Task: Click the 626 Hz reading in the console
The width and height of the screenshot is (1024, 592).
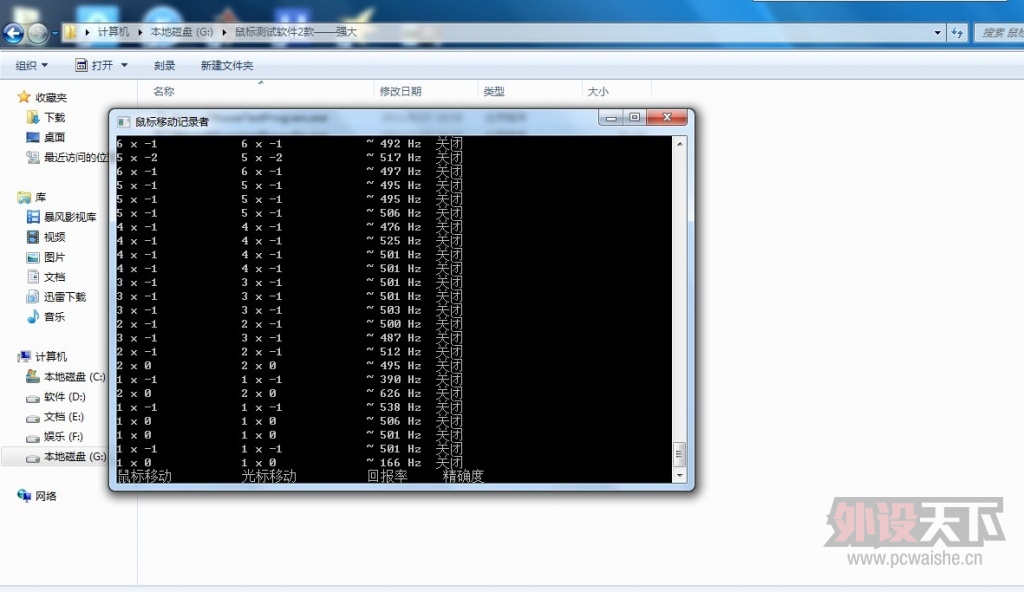Action: 400,393
